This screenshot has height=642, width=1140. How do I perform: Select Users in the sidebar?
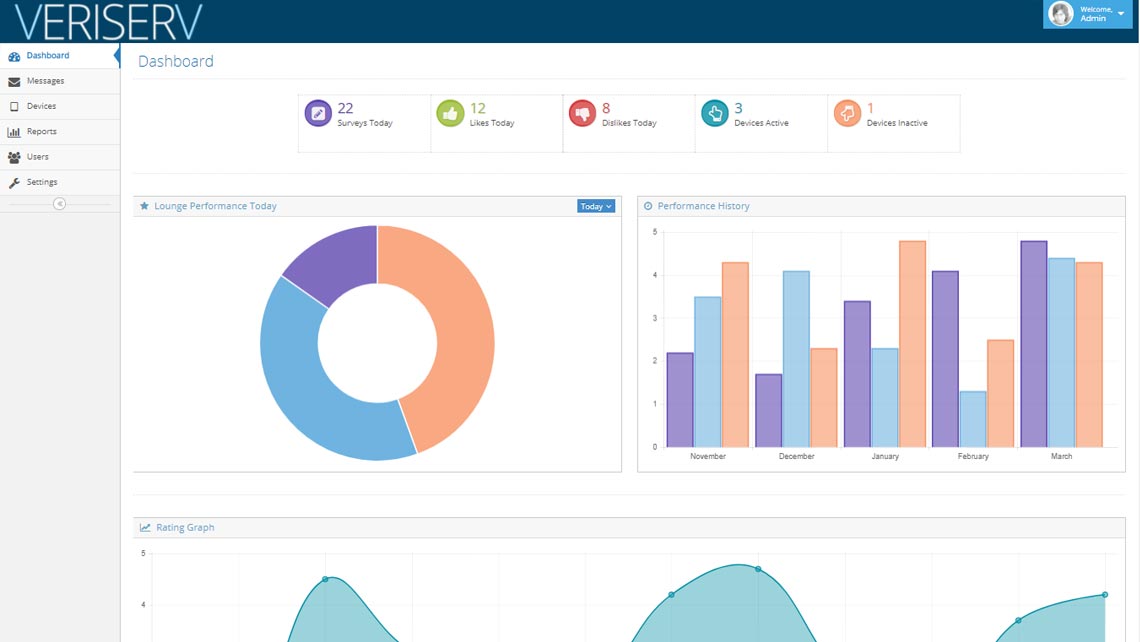37,157
